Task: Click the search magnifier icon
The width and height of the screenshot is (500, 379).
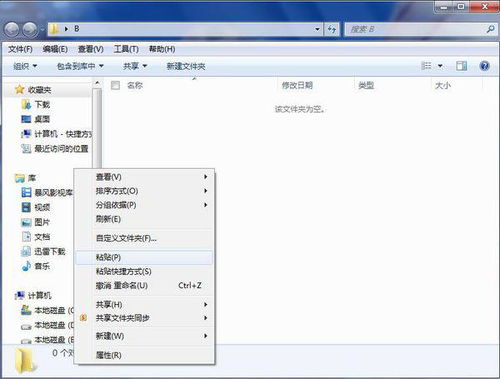Action: coord(490,29)
